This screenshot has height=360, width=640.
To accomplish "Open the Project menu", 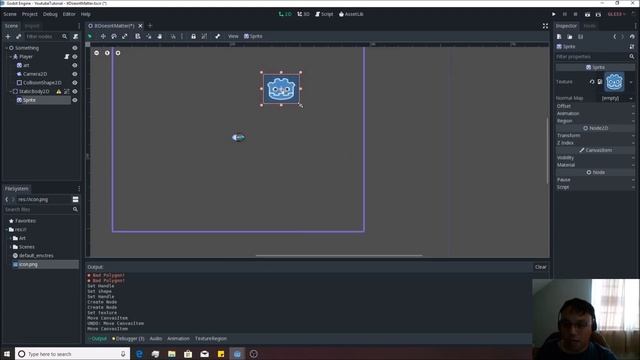I will [29, 14].
